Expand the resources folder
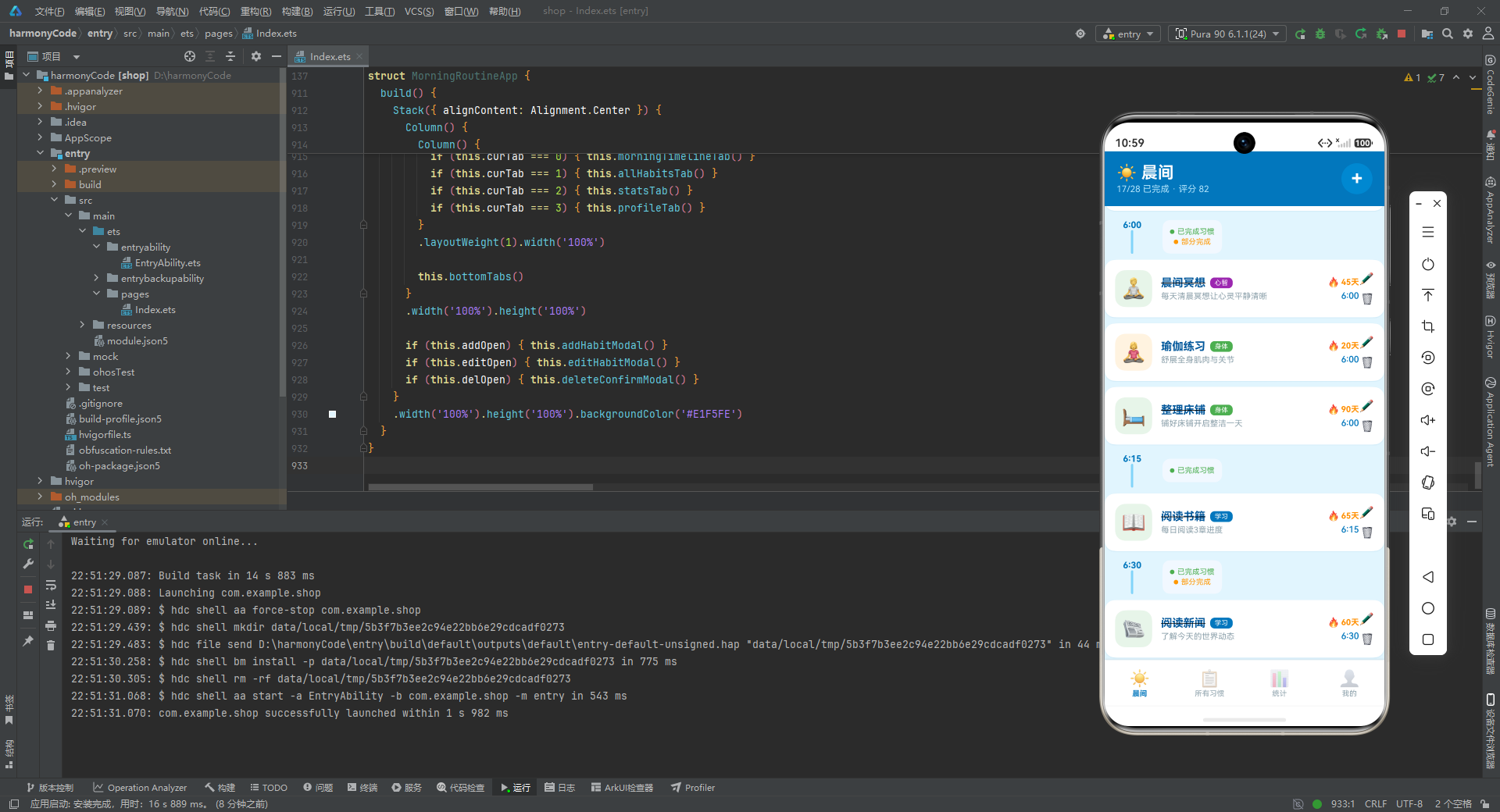This screenshot has width=1500, height=812. [x=82, y=325]
